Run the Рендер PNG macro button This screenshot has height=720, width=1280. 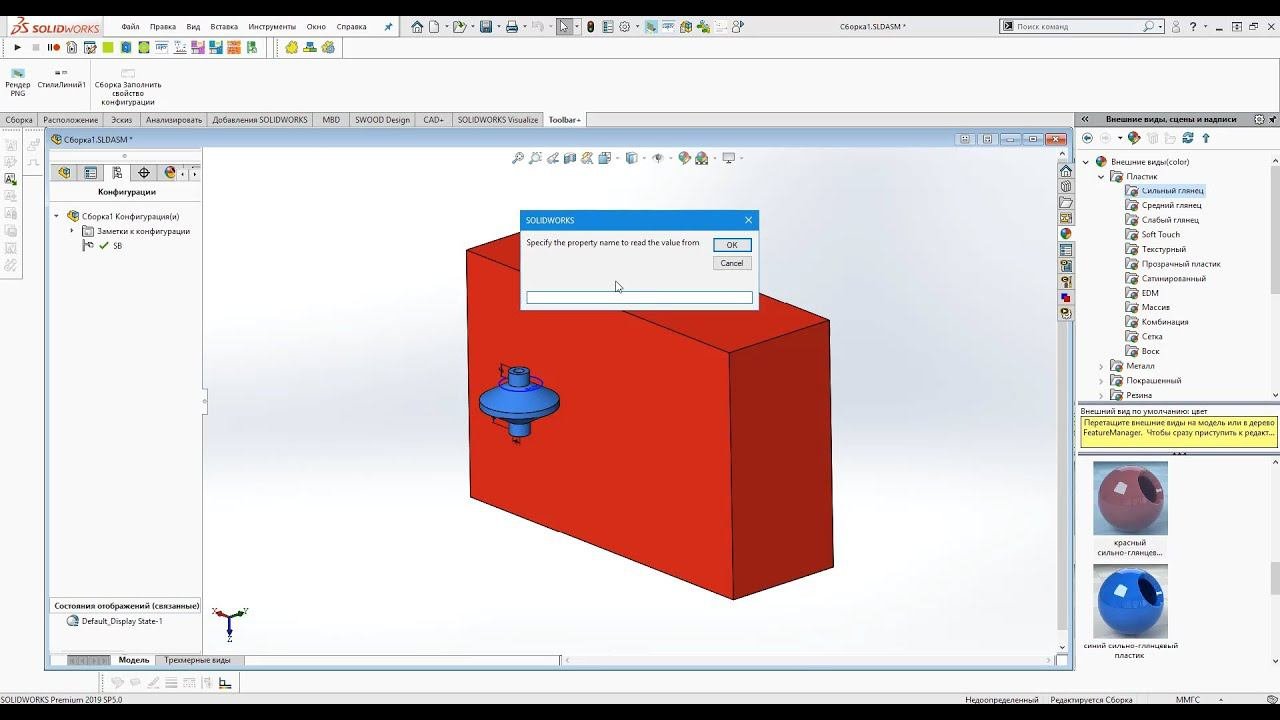18,82
